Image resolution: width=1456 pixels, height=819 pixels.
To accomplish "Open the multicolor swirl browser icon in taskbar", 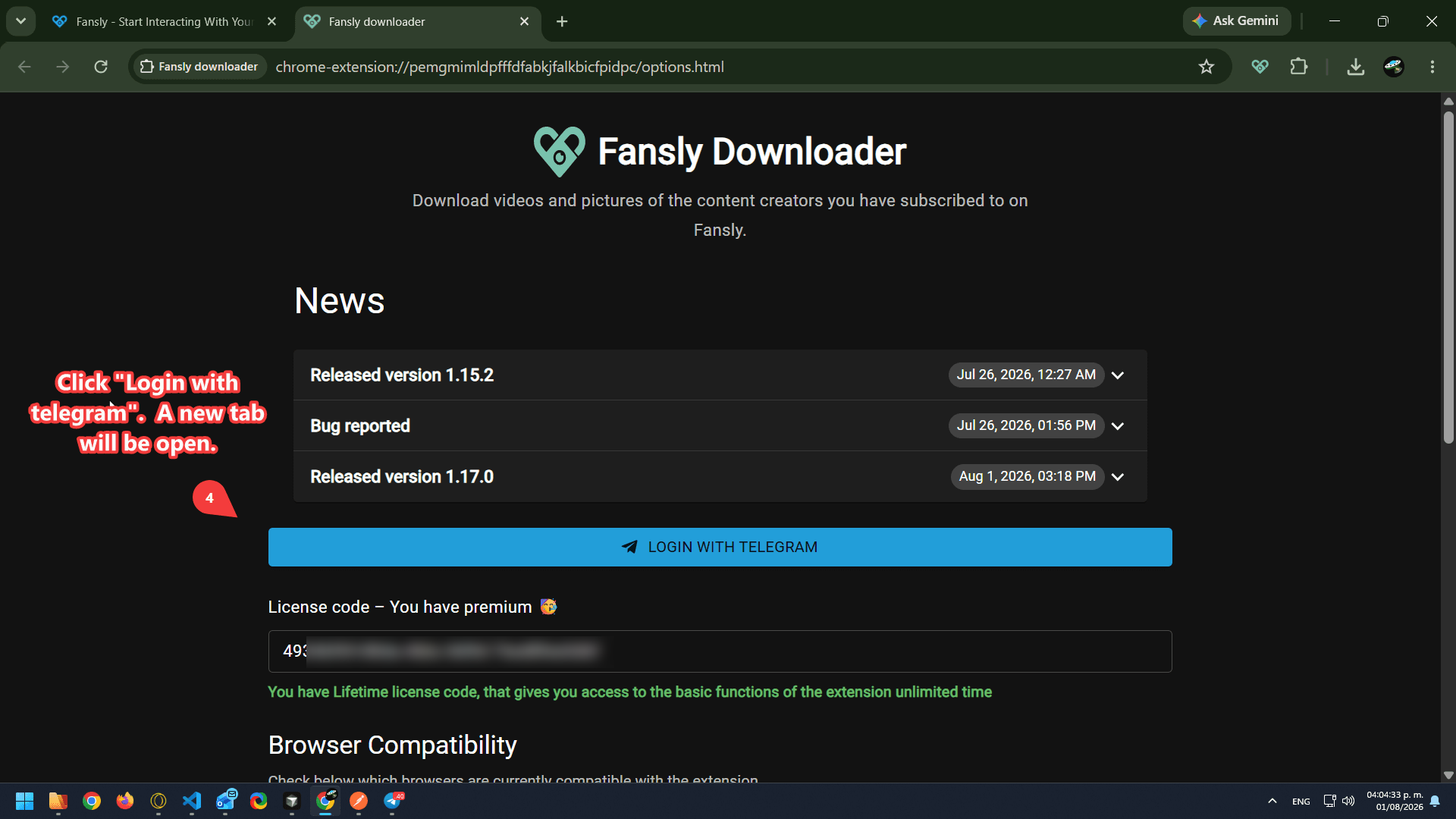I will tap(259, 801).
